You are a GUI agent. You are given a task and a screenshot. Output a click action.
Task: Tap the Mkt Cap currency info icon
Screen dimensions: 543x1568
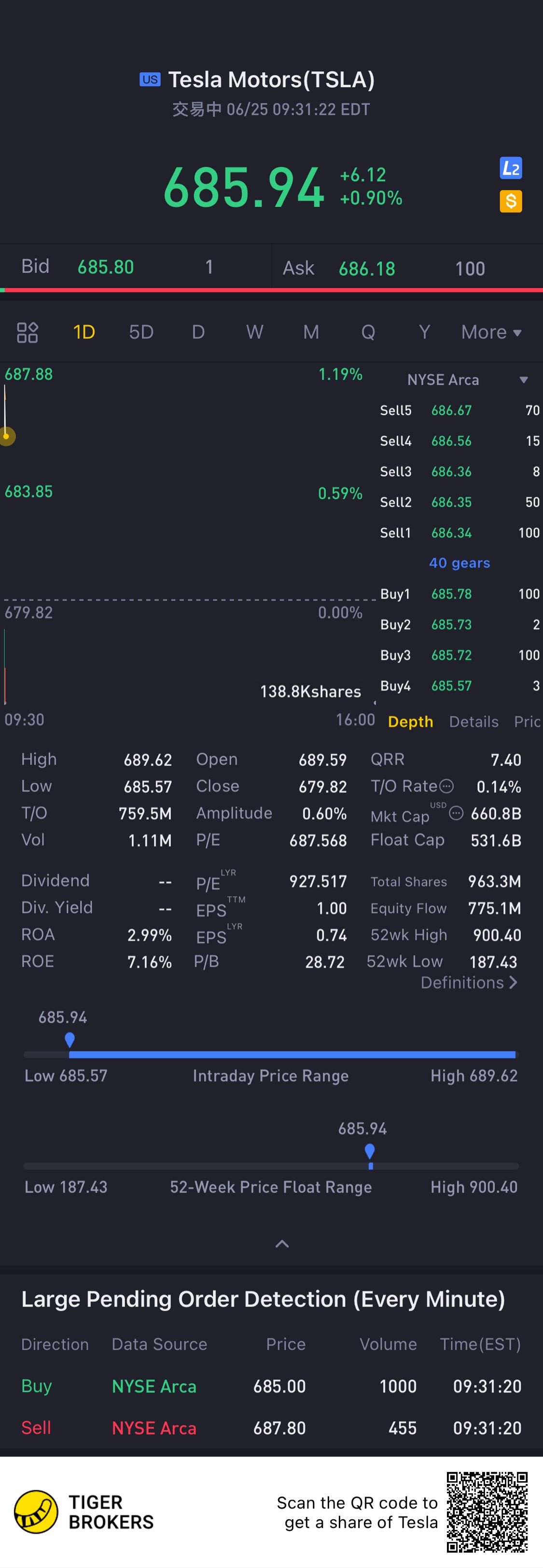456,813
